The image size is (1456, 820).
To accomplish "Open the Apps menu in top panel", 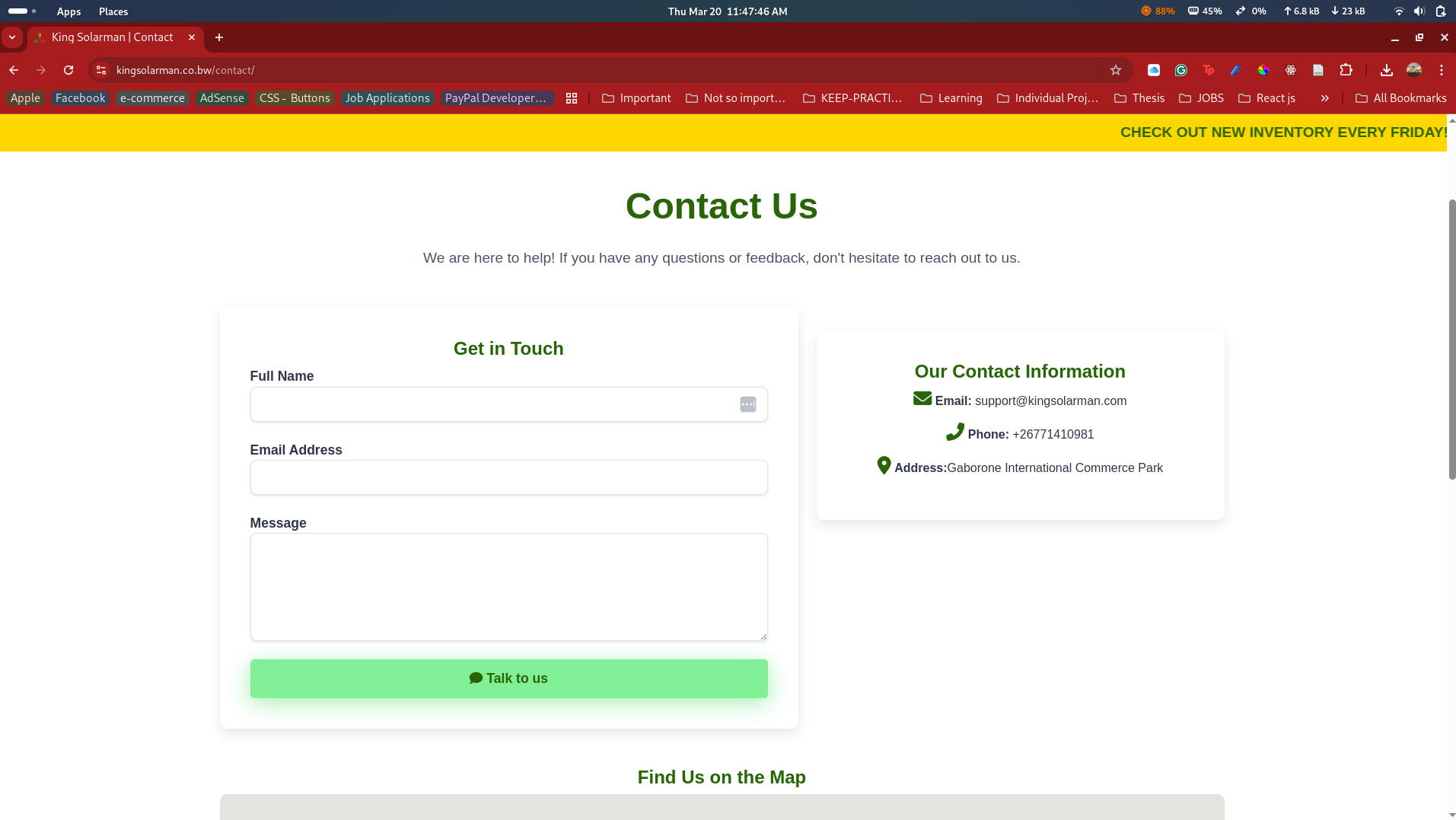I will click(x=68, y=11).
